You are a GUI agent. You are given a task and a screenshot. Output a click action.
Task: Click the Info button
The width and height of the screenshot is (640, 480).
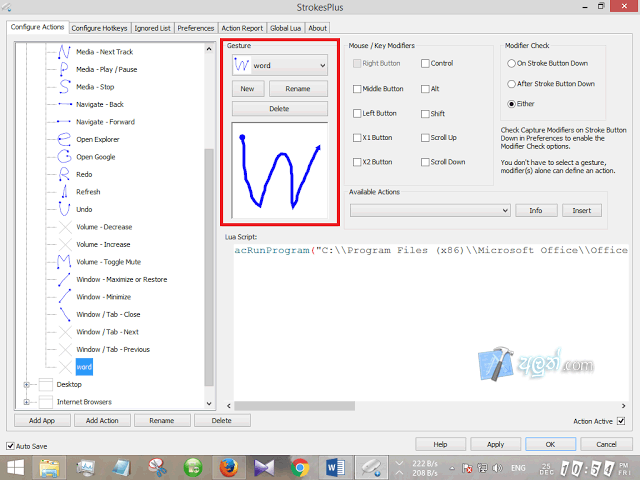coord(536,210)
